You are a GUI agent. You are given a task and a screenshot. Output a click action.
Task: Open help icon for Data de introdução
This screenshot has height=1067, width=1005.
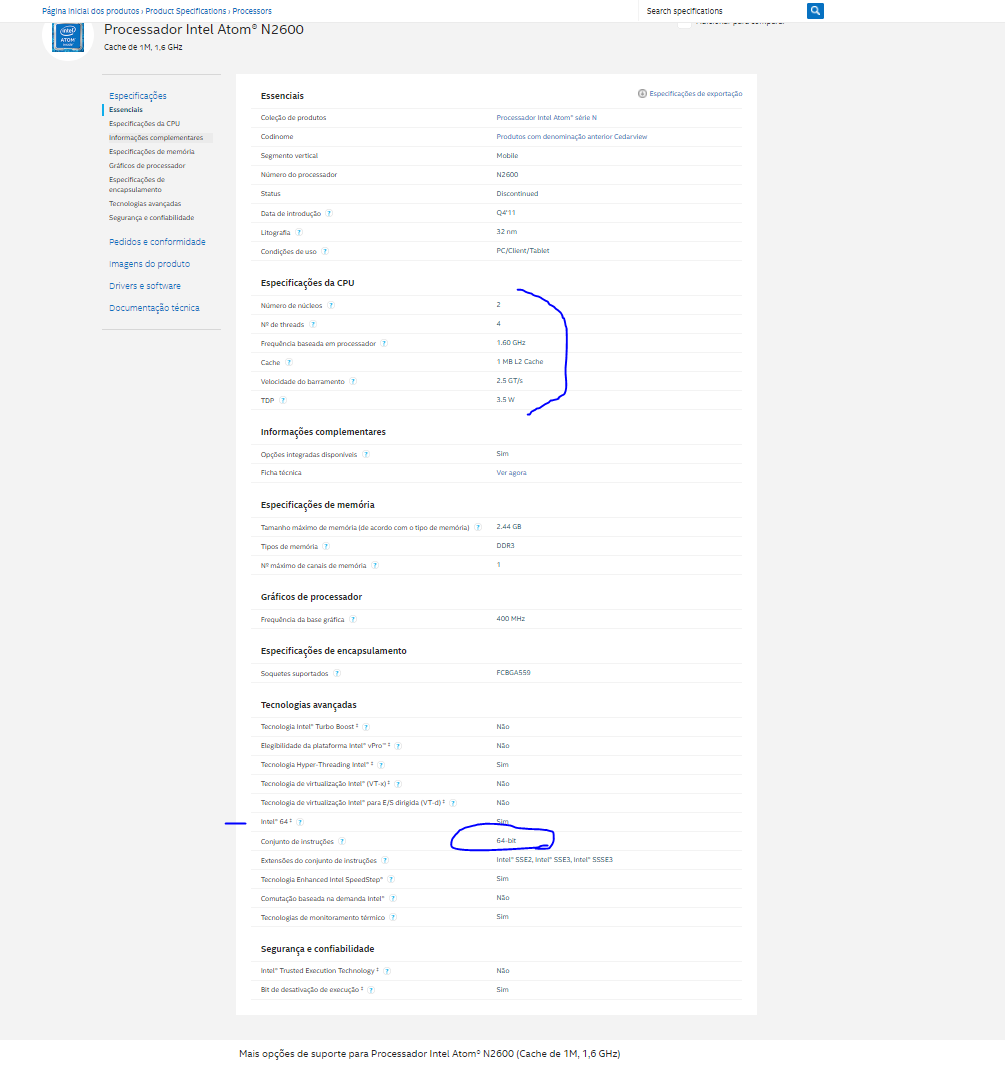pos(329,213)
